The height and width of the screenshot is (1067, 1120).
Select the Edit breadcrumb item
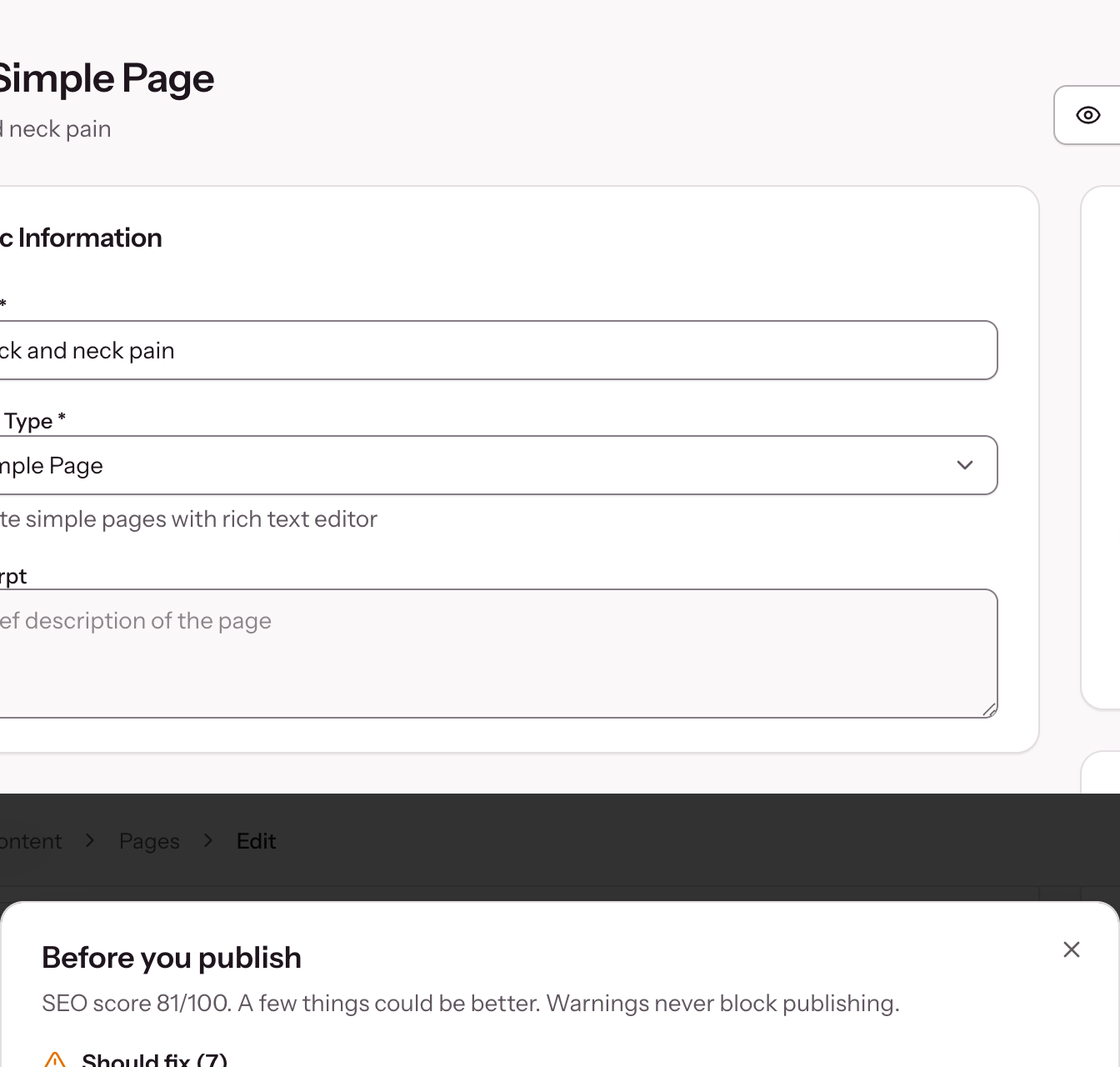(256, 841)
